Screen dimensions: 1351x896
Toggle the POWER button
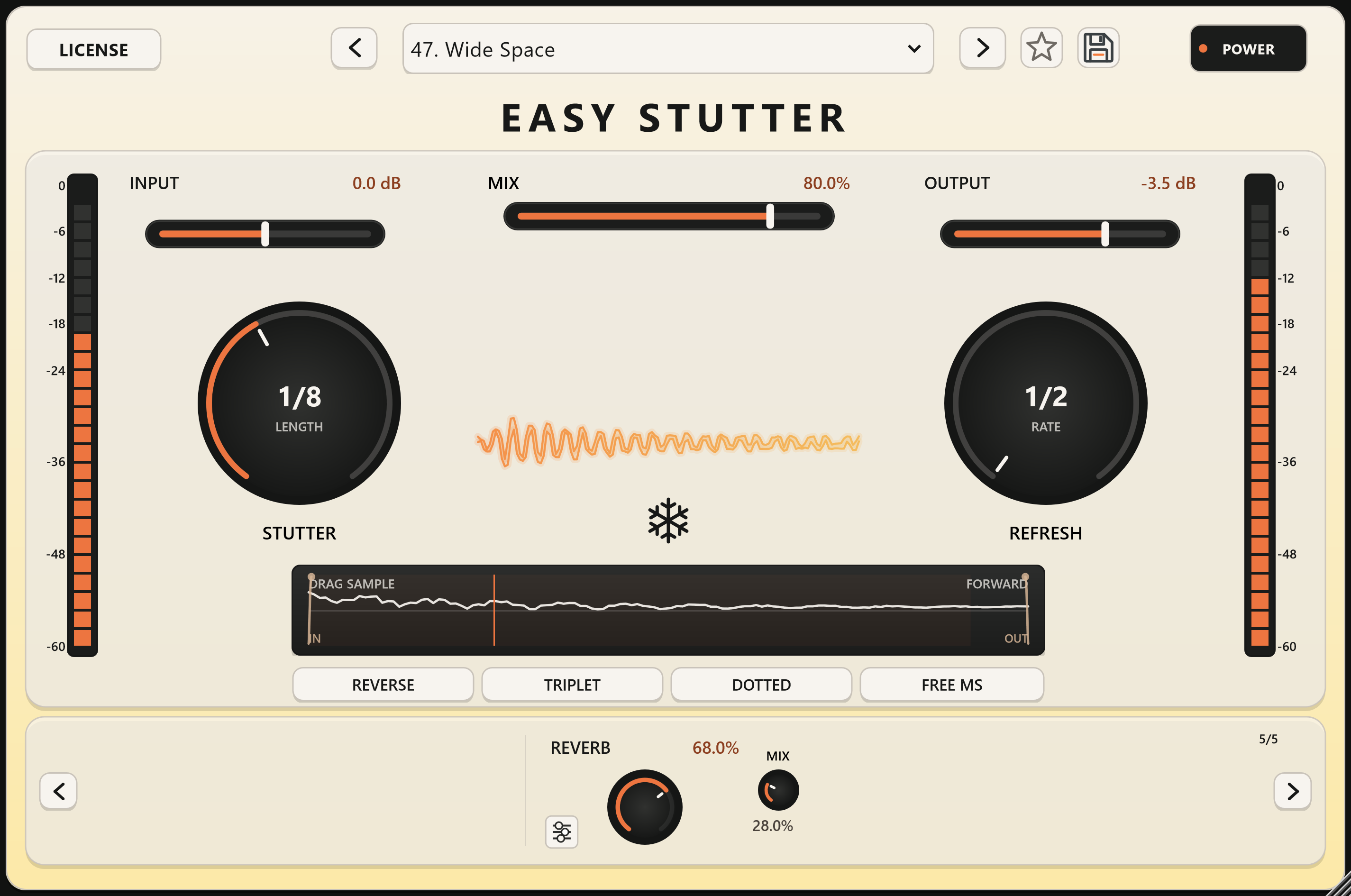point(1248,48)
